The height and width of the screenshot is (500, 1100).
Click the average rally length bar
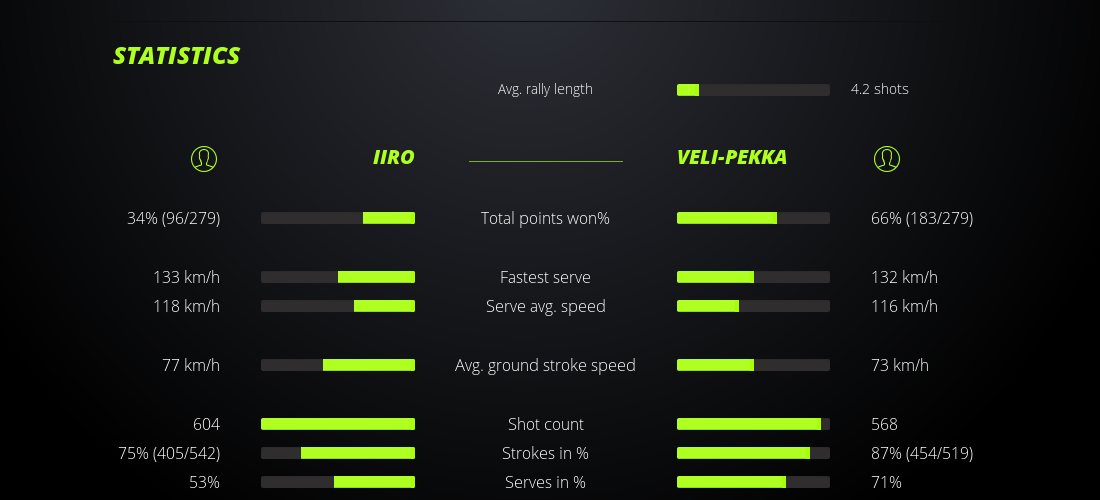point(753,90)
